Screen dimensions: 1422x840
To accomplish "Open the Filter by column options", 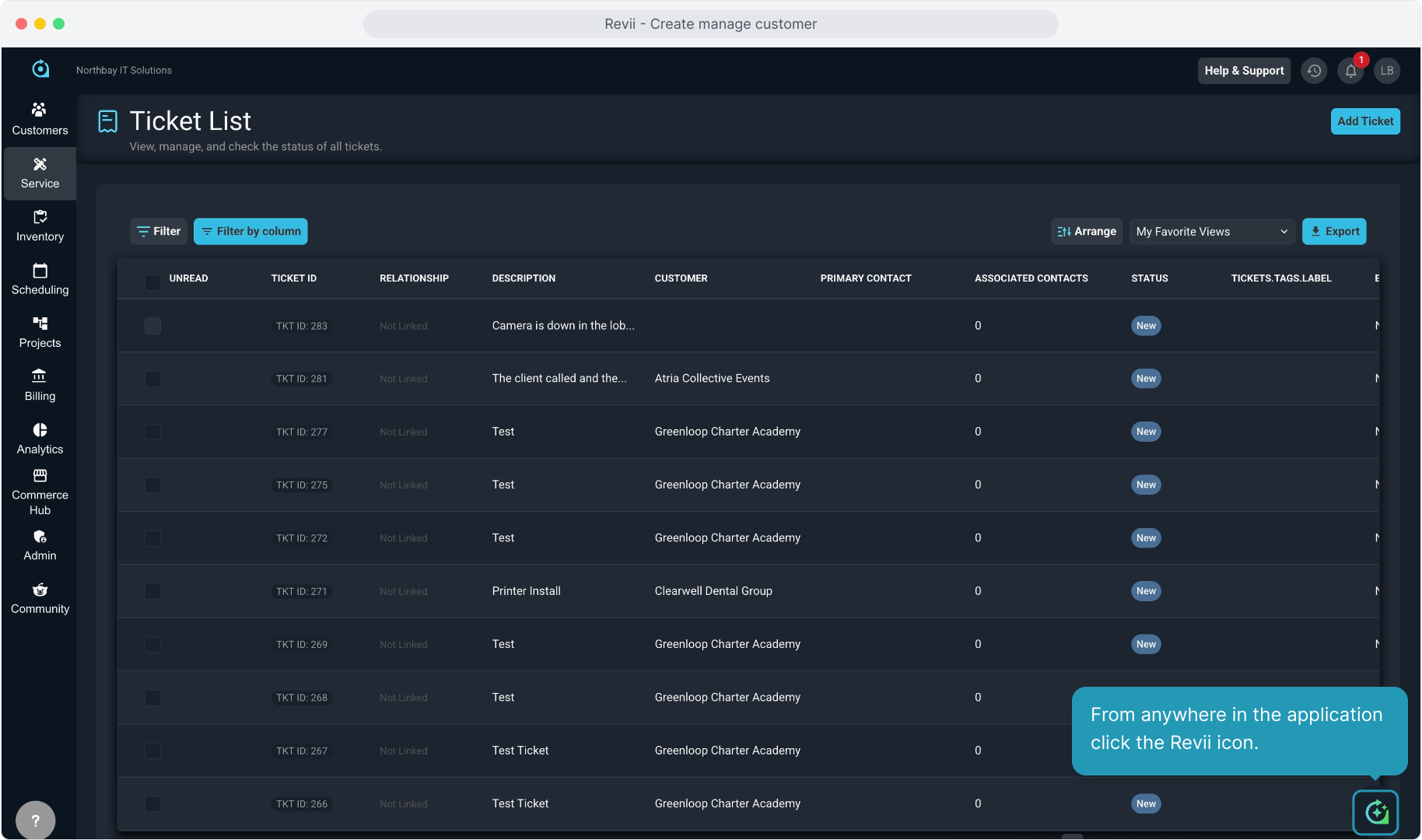I will [250, 232].
